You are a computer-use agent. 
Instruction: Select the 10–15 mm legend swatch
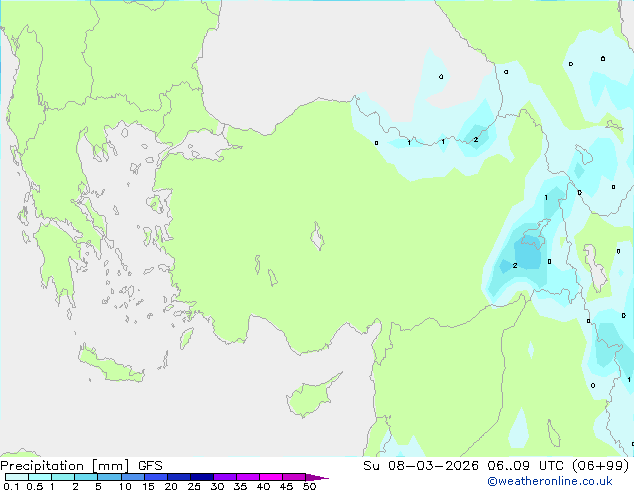(x=133, y=477)
